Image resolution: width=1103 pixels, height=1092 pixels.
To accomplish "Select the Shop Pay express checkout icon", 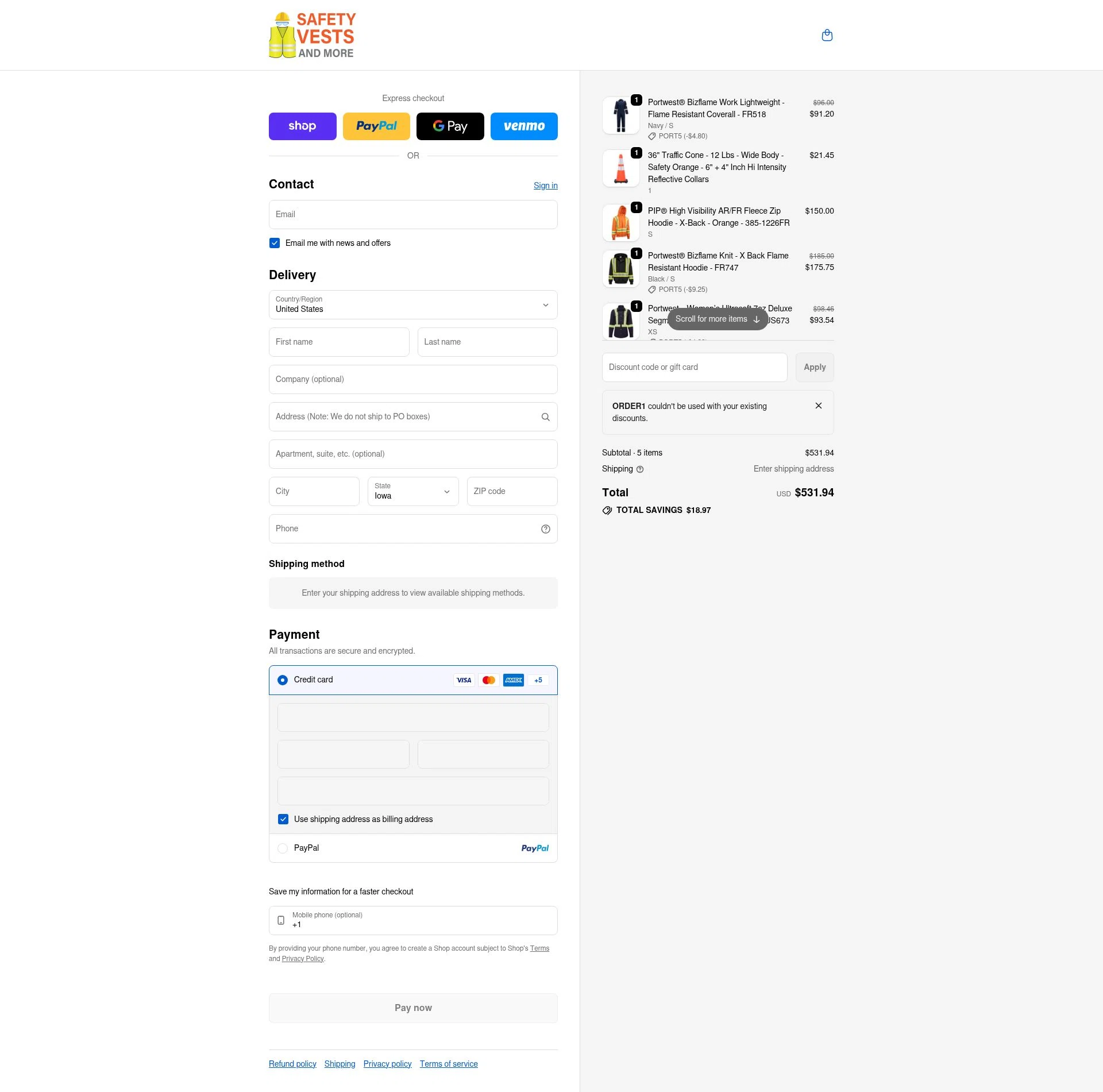I will tap(302, 126).
